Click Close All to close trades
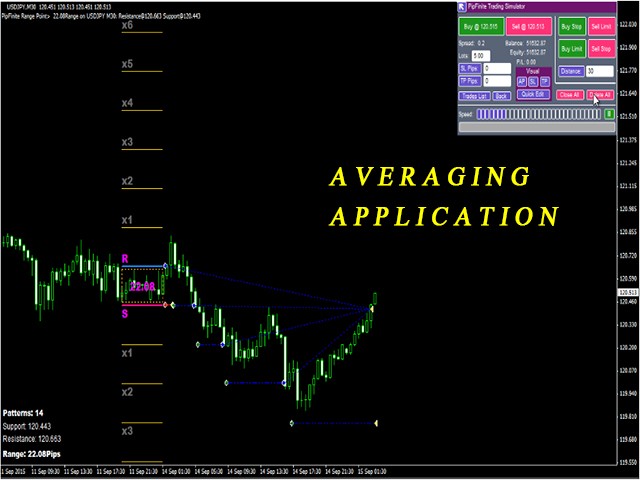Image resolution: width=640 pixels, height=480 pixels. pos(570,94)
